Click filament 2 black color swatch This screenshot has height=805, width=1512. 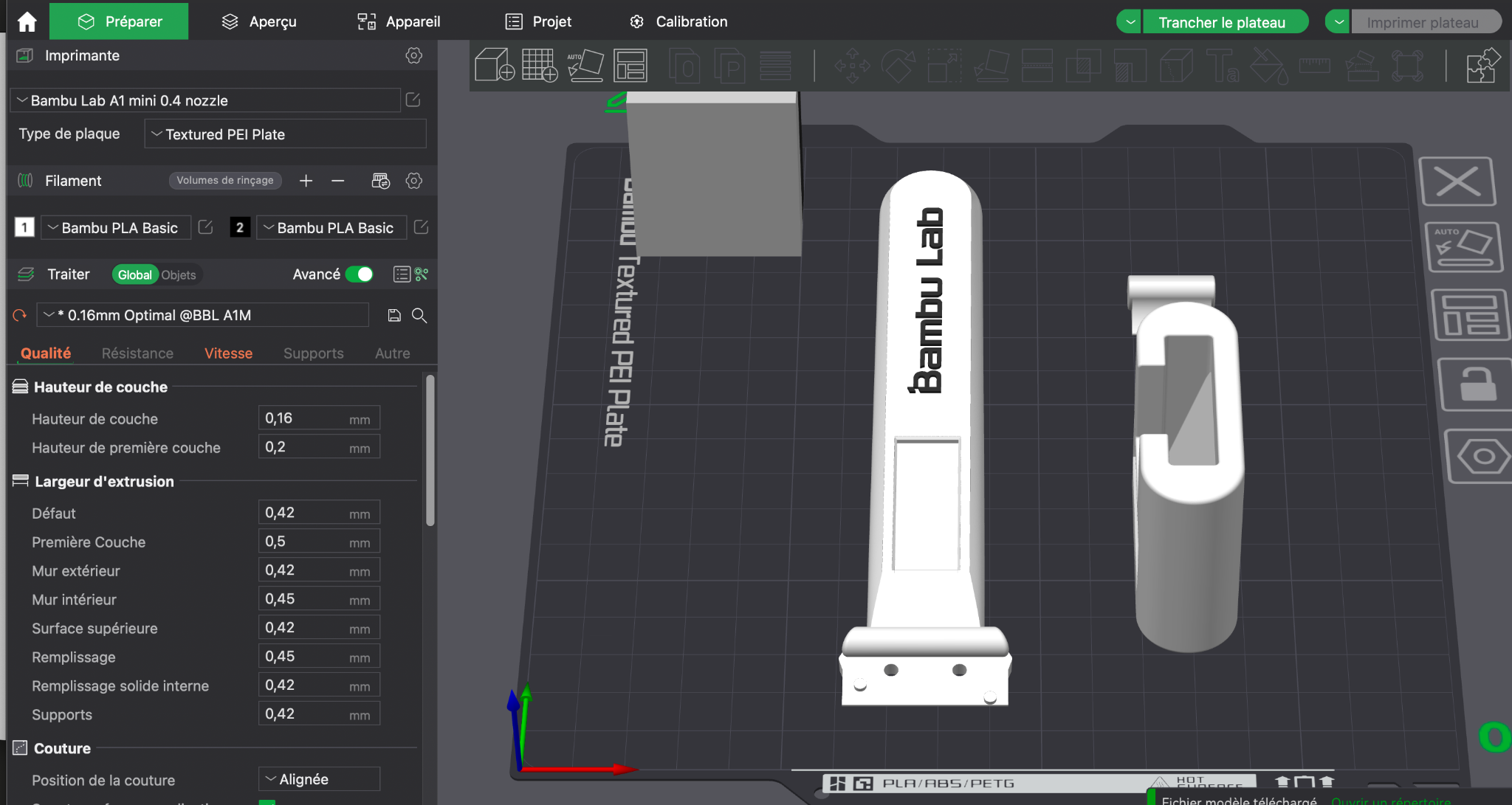pos(240,227)
